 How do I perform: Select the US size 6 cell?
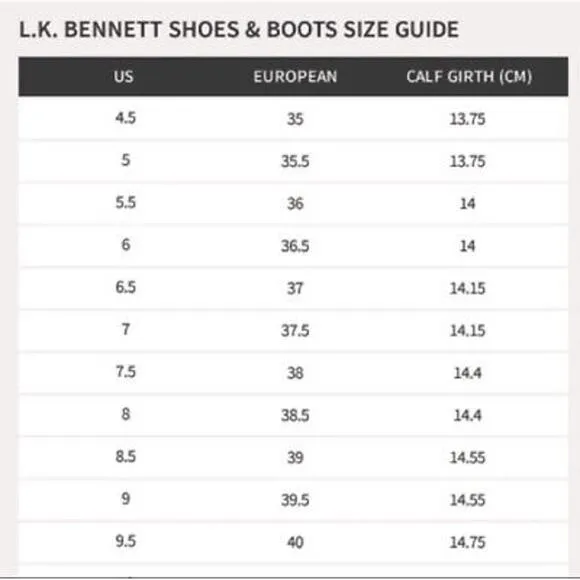(x=125, y=245)
